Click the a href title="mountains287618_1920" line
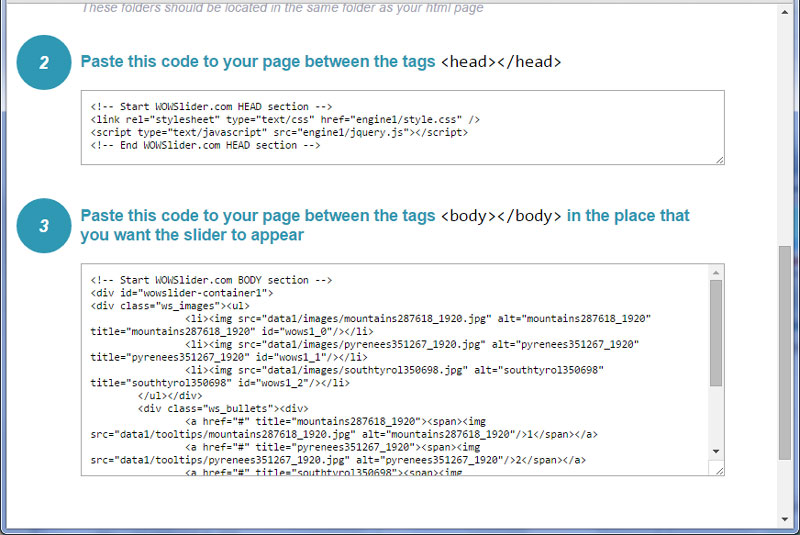Viewport: 800px width, 535px height. click(335, 421)
